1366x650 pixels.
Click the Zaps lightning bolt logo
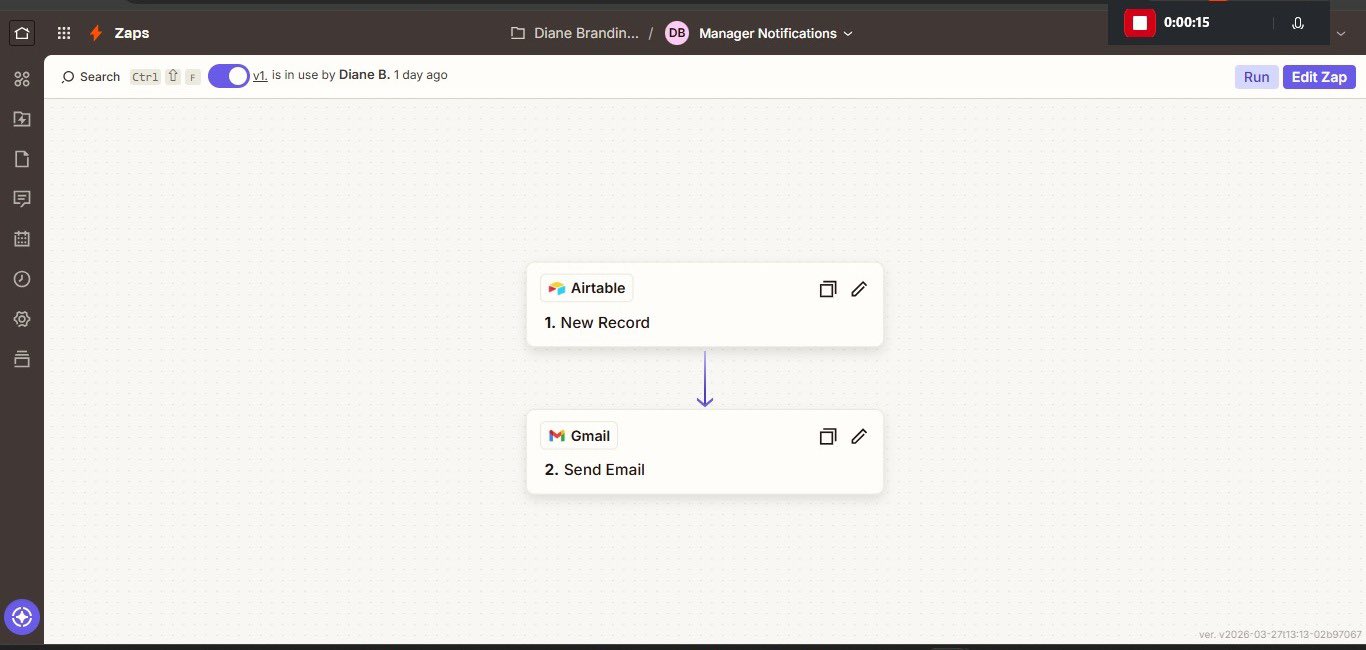click(96, 33)
